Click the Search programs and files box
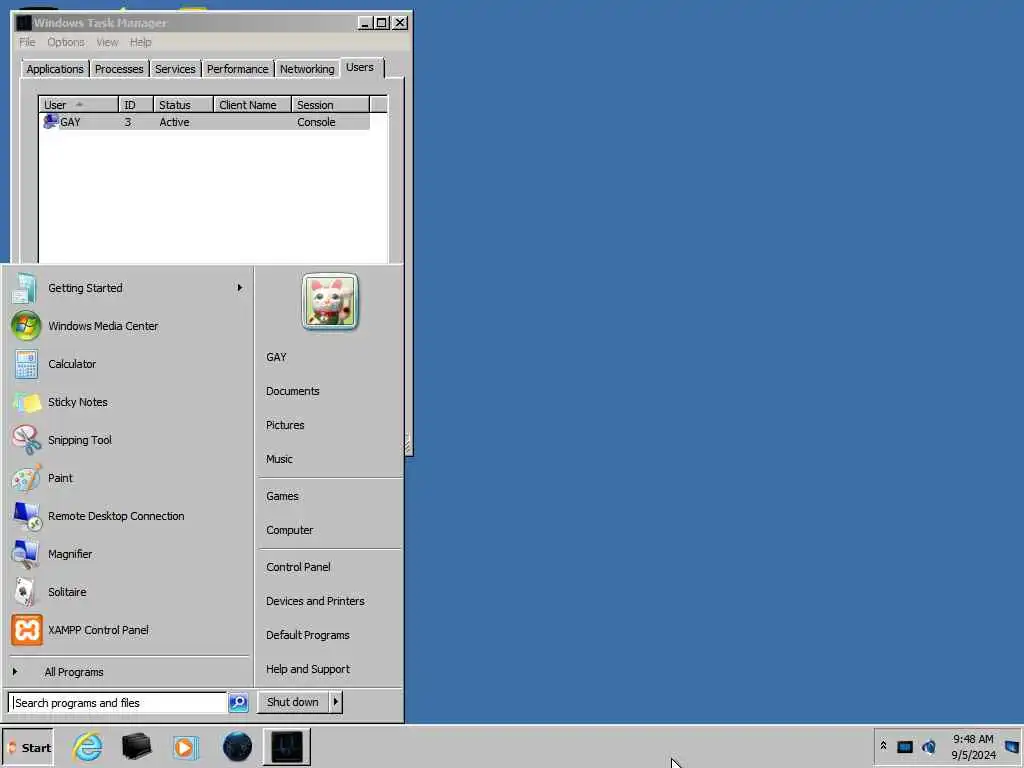The image size is (1024, 768). [x=118, y=703]
